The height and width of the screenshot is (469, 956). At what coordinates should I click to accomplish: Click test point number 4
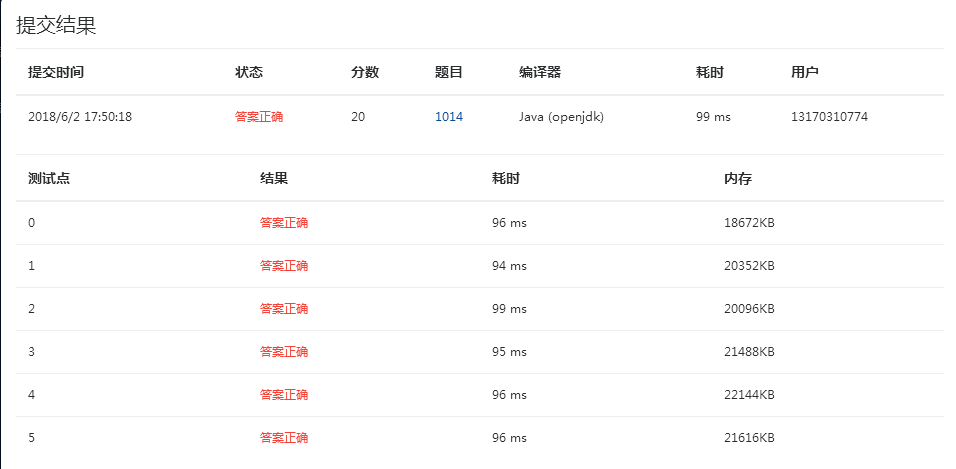32,395
